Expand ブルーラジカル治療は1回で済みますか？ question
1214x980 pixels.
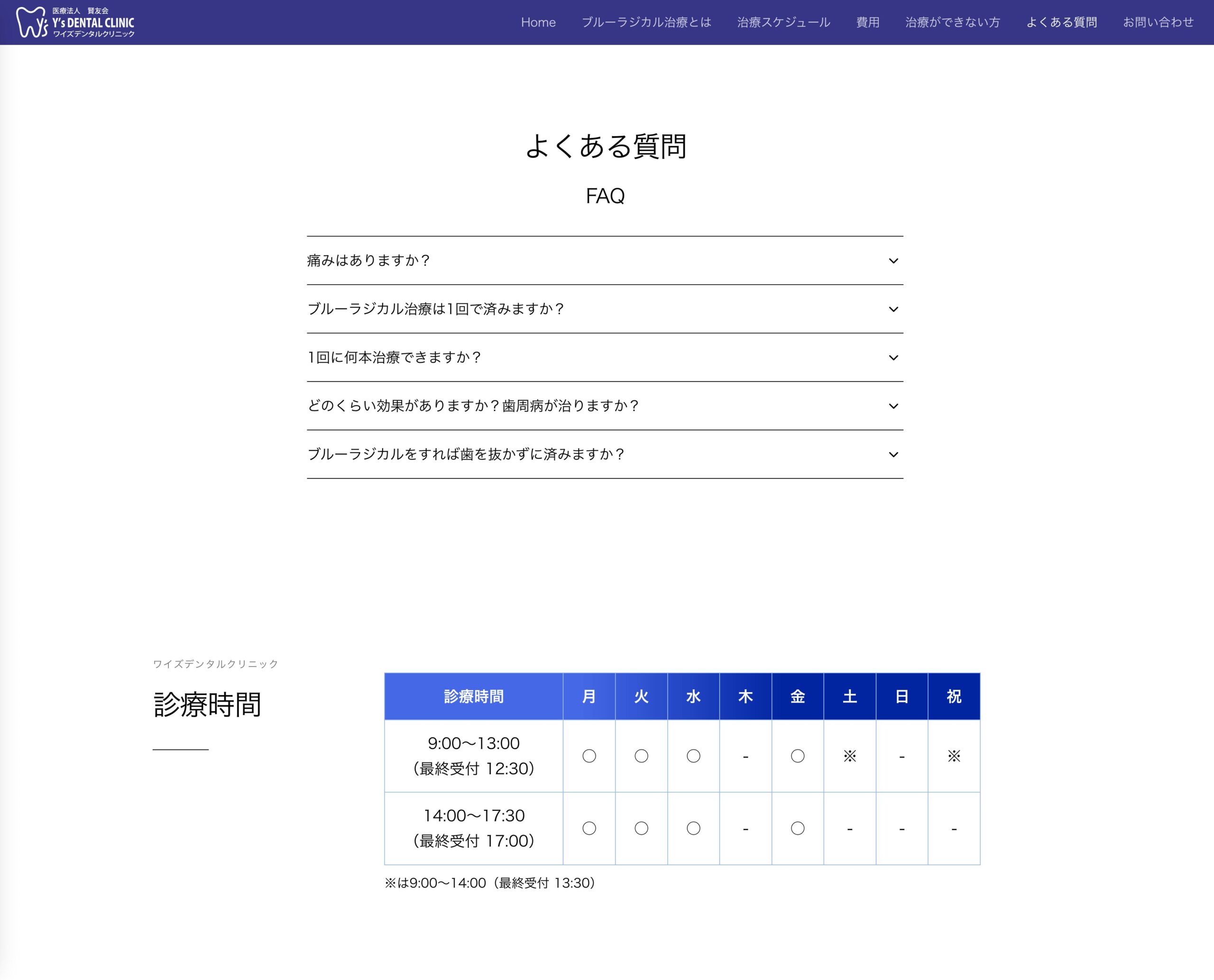(x=605, y=309)
